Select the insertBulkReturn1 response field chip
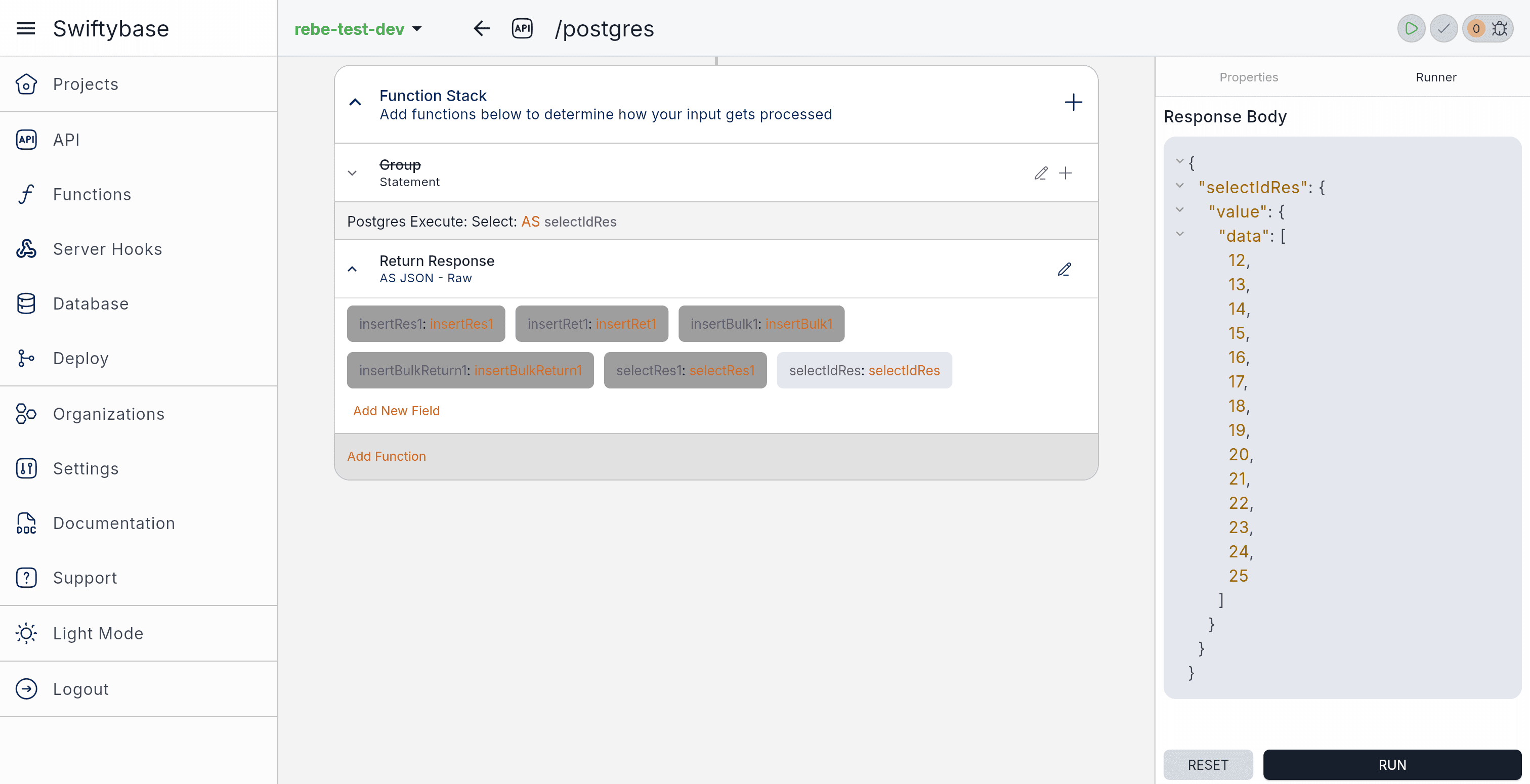This screenshot has height=784, width=1530. point(471,371)
